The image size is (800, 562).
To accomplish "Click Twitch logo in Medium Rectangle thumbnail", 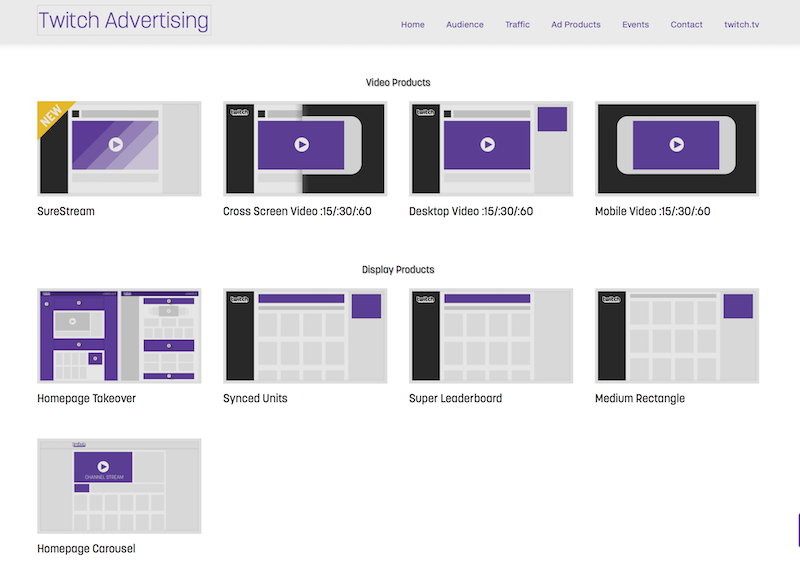I will pyautogui.click(x=612, y=299).
